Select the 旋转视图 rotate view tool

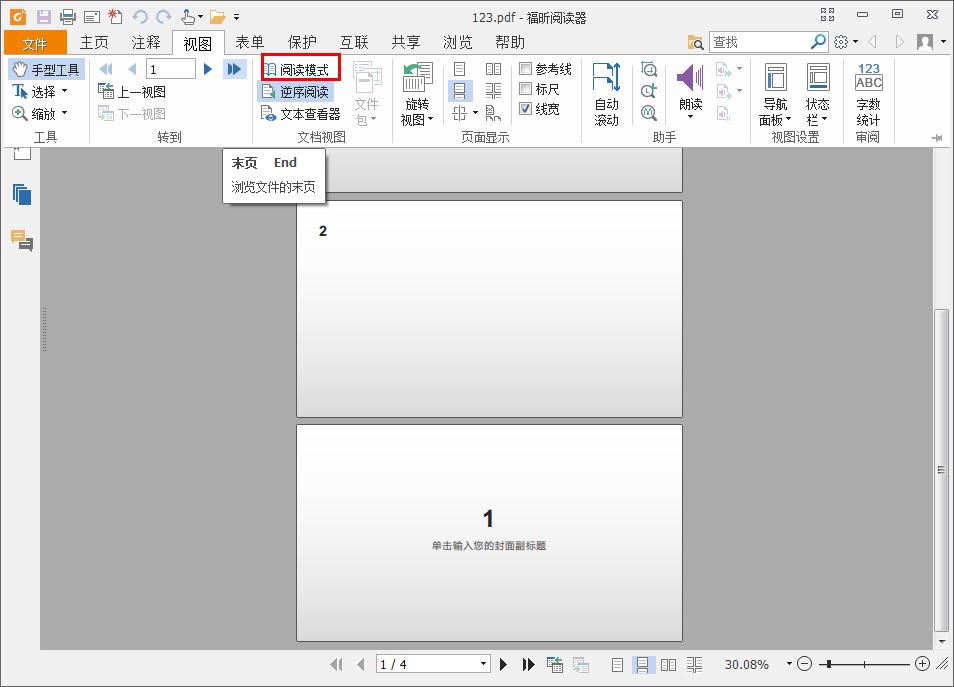[417, 90]
